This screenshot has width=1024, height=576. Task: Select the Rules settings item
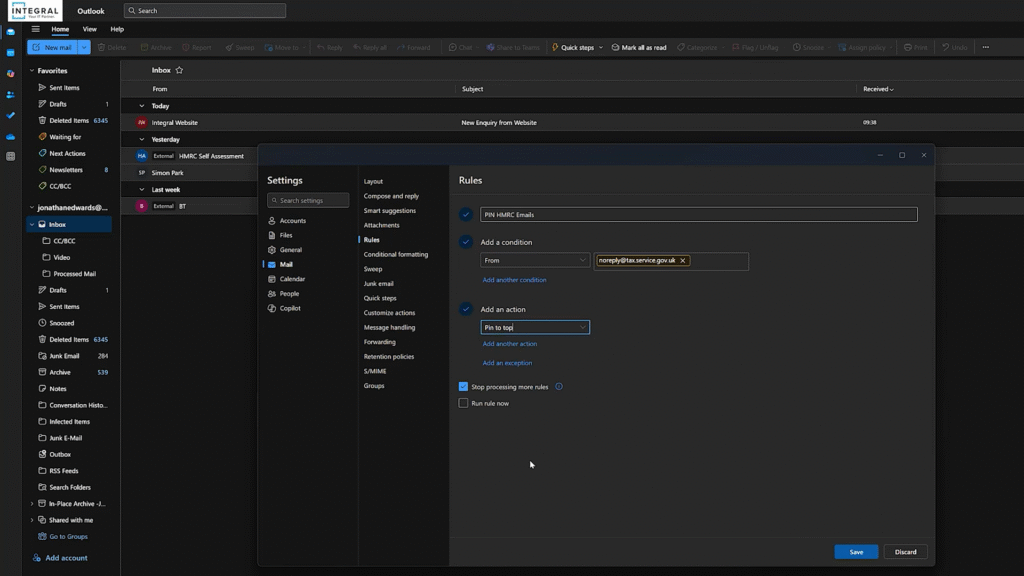pos(372,240)
